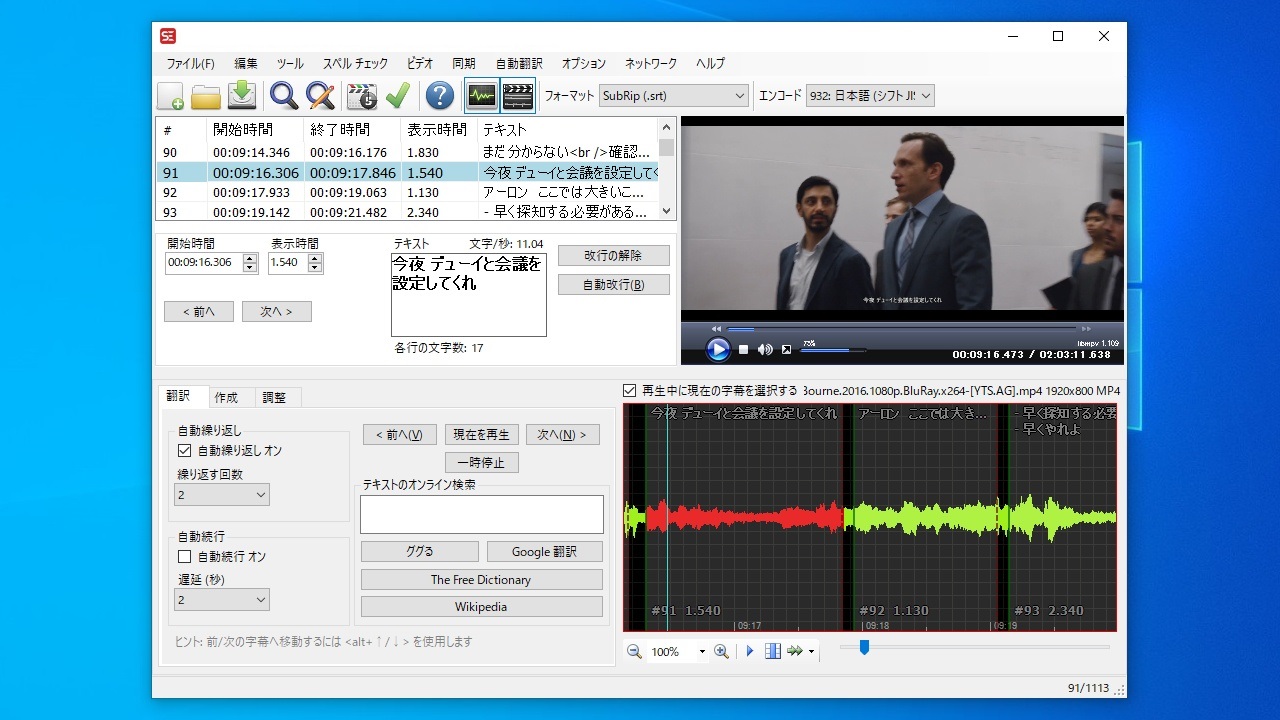Image resolution: width=1280 pixels, height=720 pixels.
Task: Fast-forward using the double-right arrows in the player
Action: pos(1086,328)
